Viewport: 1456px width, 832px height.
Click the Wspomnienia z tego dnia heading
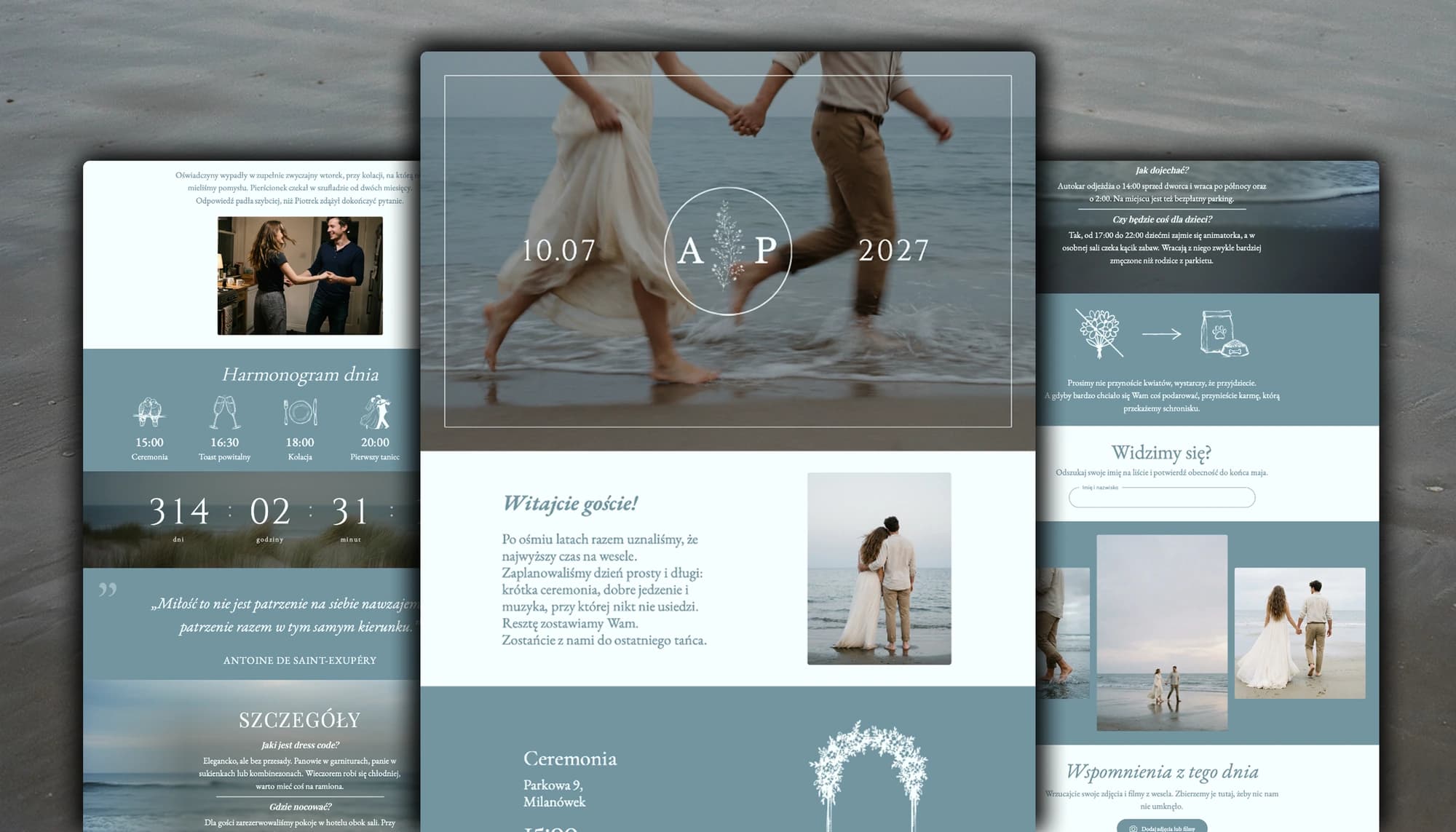[1162, 772]
